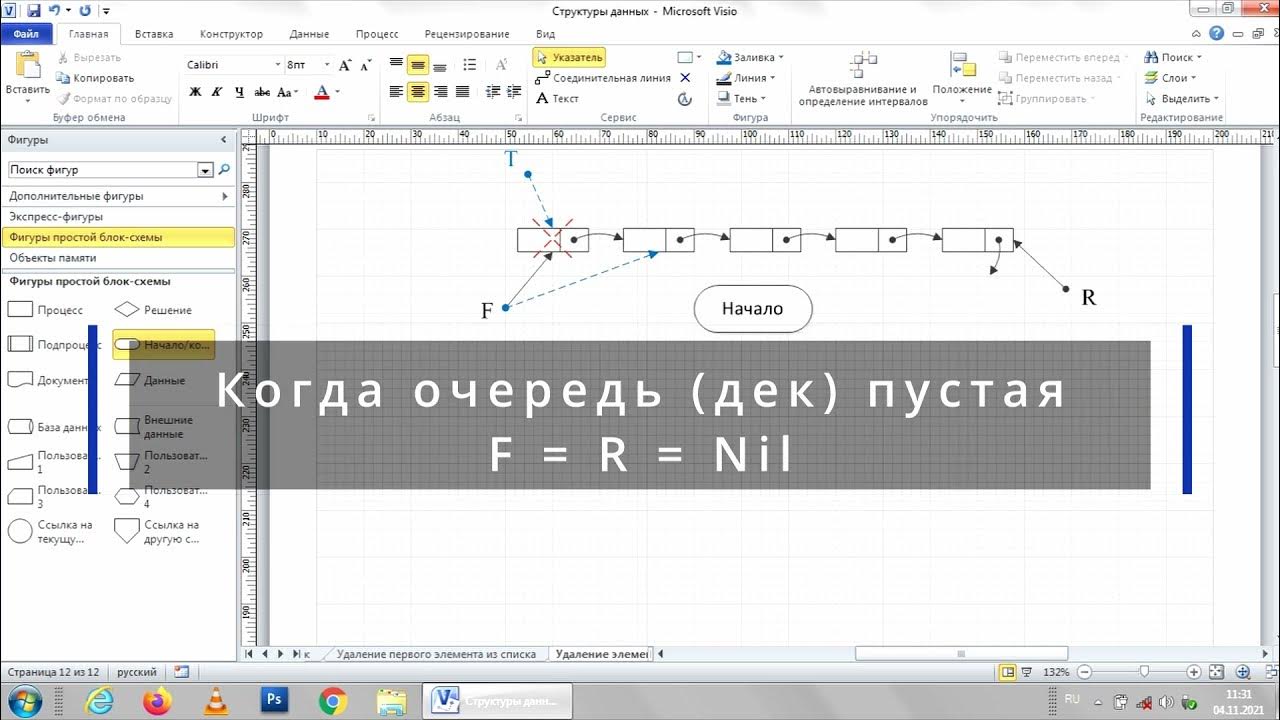Click Cut (Вырезать) in the clipboard group
Screen dimensions: 1280x720
point(89,58)
